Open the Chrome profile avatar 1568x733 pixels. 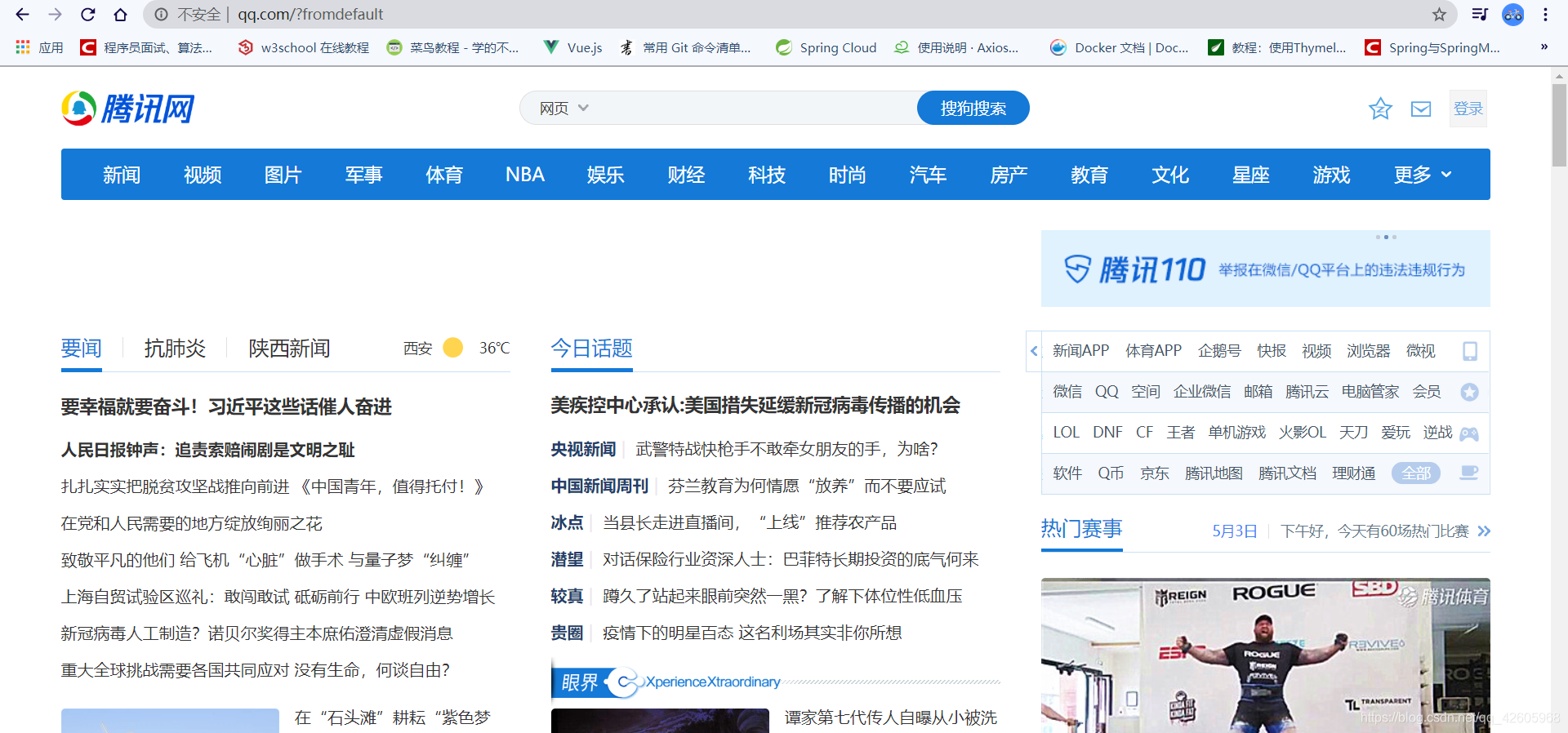click(1513, 15)
